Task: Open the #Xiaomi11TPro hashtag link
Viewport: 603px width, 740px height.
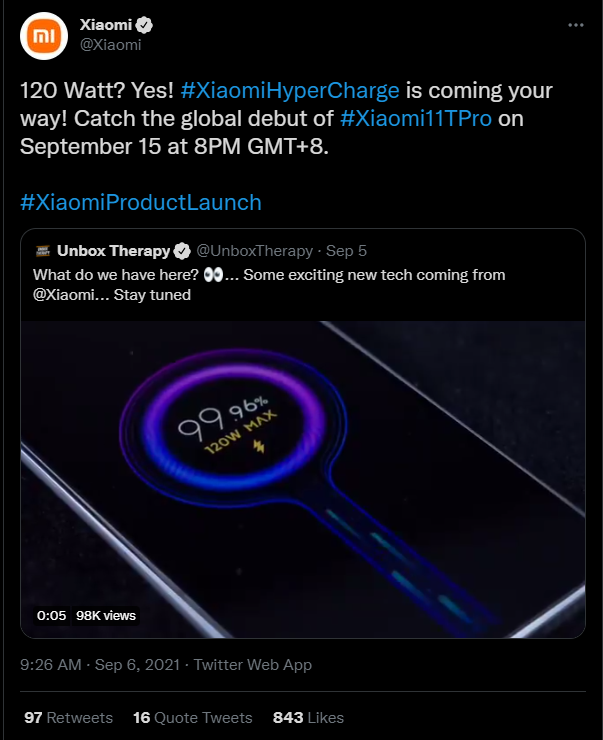Action: (416, 118)
